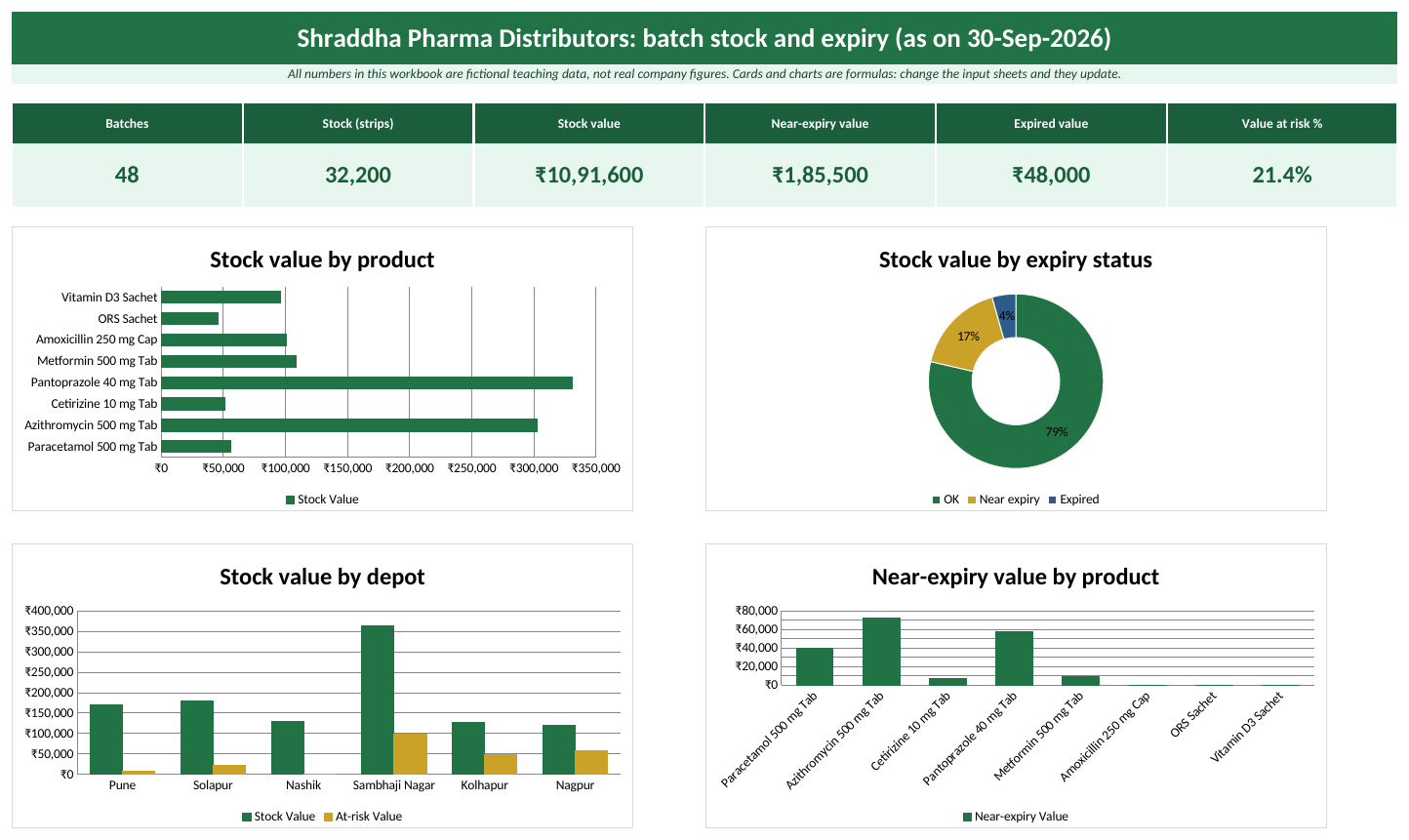Image resolution: width=1409 pixels, height=840 pixels.
Task: Click the Cetirizine 10 mg Tab bar
Action: tap(193, 404)
